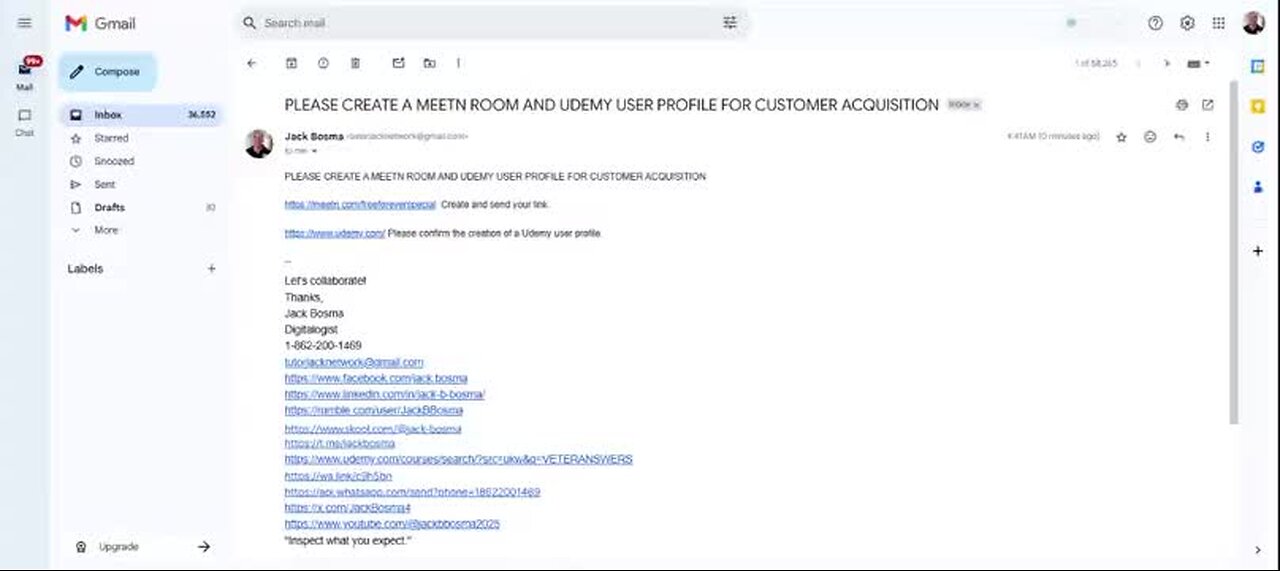Open Google Calendar in the side panel
The width and height of the screenshot is (1280, 571).
1258,66
